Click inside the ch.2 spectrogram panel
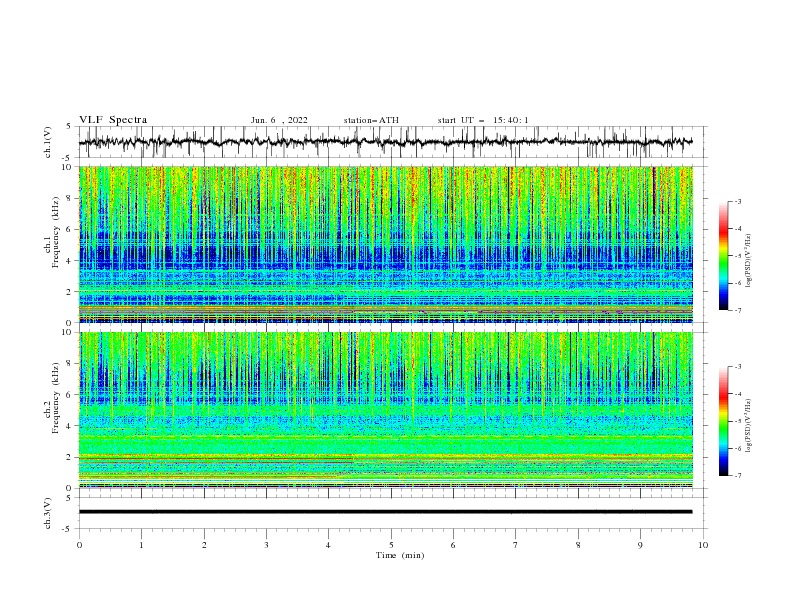The width and height of the screenshot is (792, 612). pyautogui.click(x=385, y=410)
